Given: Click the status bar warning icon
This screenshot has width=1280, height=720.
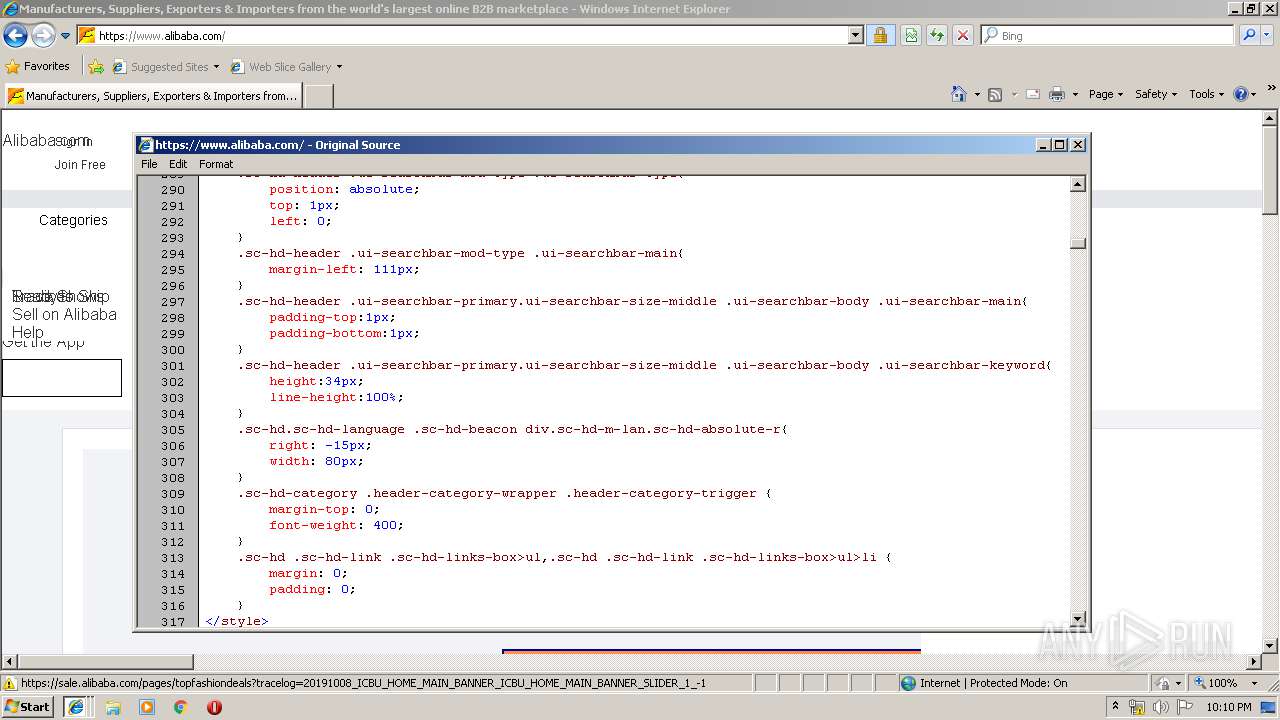Looking at the screenshot, I should click(x=10, y=684).
